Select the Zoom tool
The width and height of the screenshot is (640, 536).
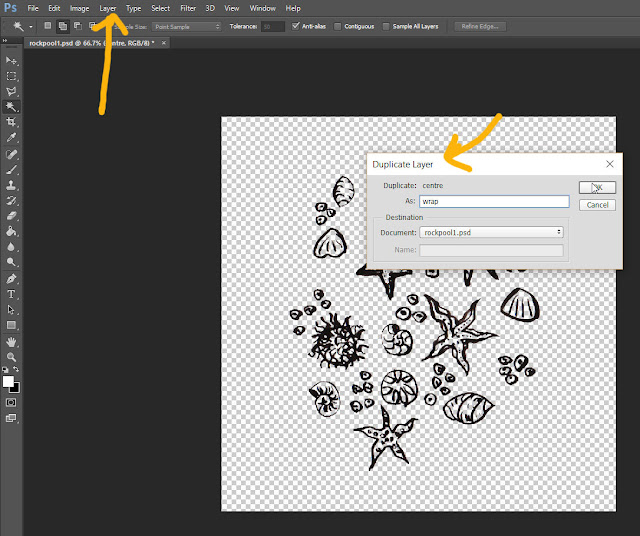point(11,357)
